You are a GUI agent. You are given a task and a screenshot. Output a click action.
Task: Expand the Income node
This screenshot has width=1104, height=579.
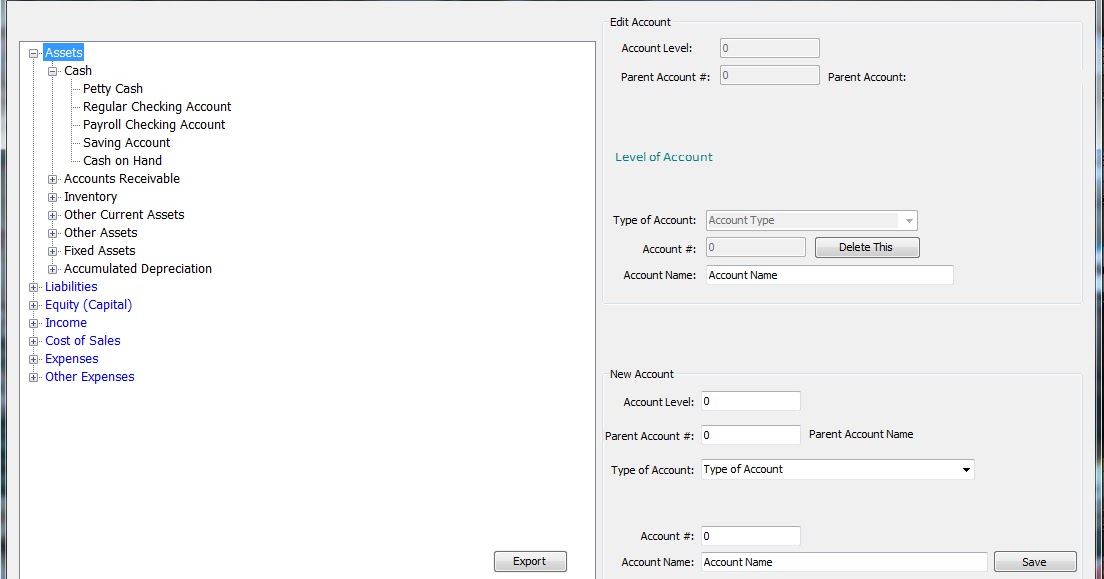pyautogui.click(x=33, y=323)
